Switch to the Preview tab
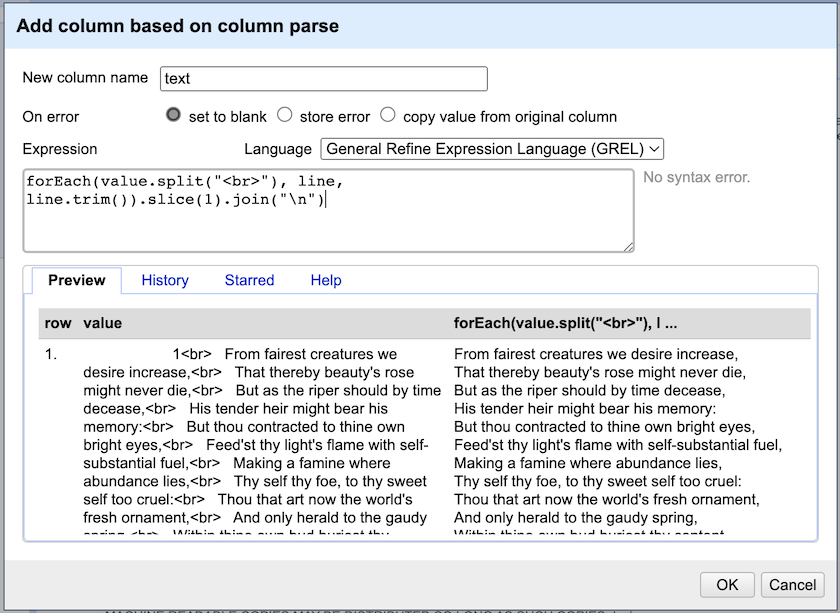Viewport: 840px width, 613px height. point(77,281)
